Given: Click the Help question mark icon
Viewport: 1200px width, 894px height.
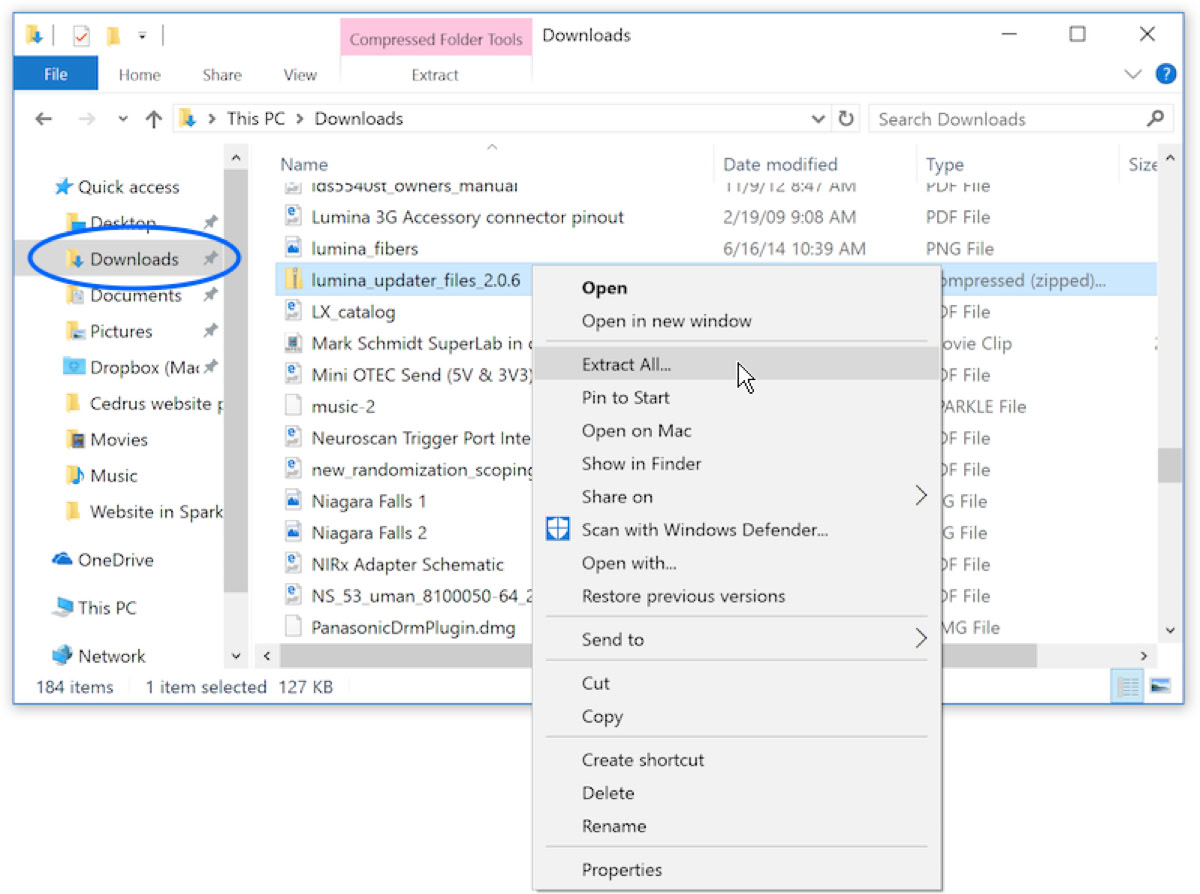Looking at the screenshot, I should coord(1165,74).
